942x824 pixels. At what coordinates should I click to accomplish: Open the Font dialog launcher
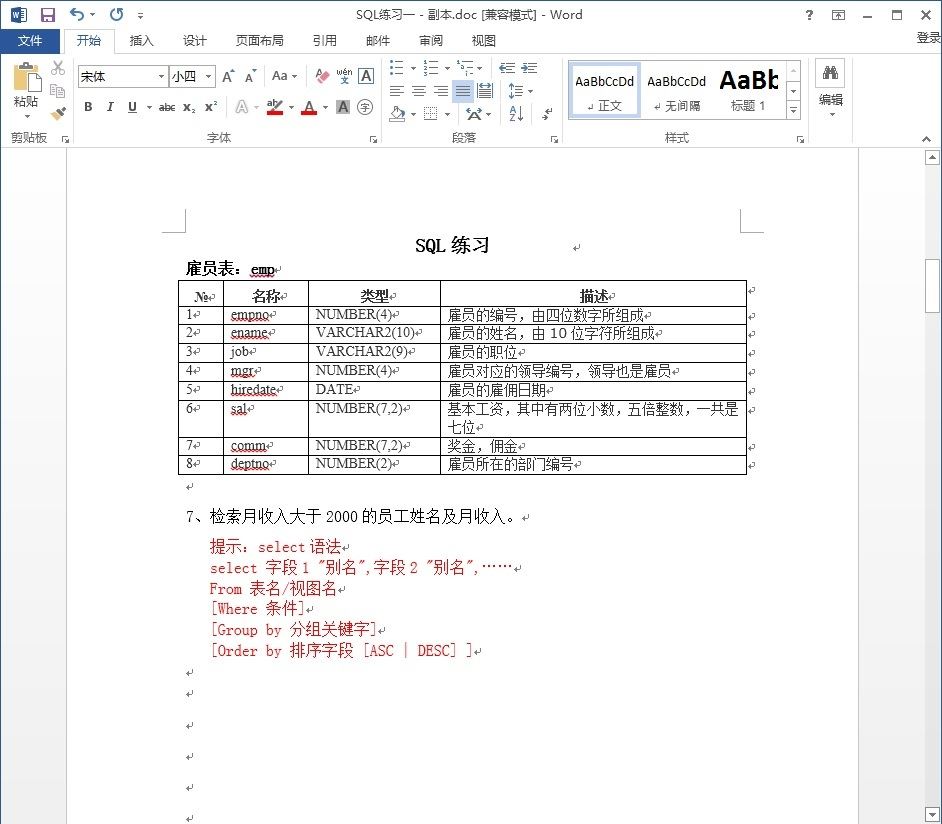[x=373, y=139]
